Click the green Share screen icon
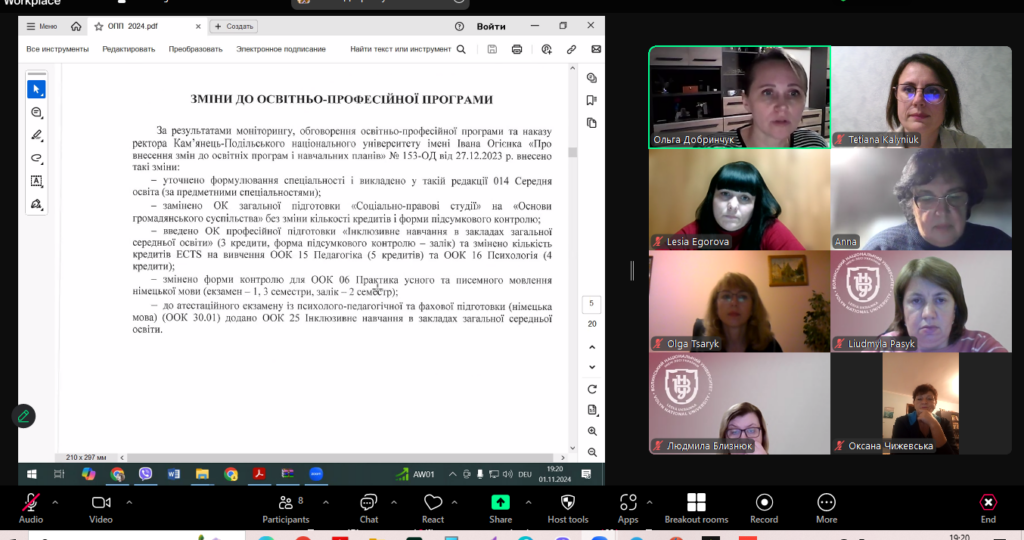1024x540 pixels. coord(500,503)
